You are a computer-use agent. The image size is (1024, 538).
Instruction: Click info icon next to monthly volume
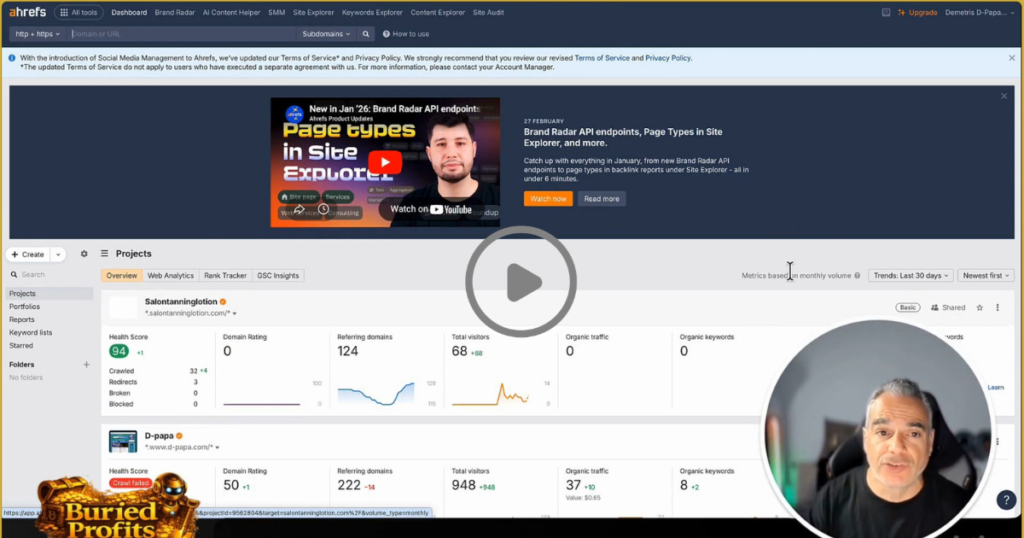pyautogui.click(x=858, y=276)
